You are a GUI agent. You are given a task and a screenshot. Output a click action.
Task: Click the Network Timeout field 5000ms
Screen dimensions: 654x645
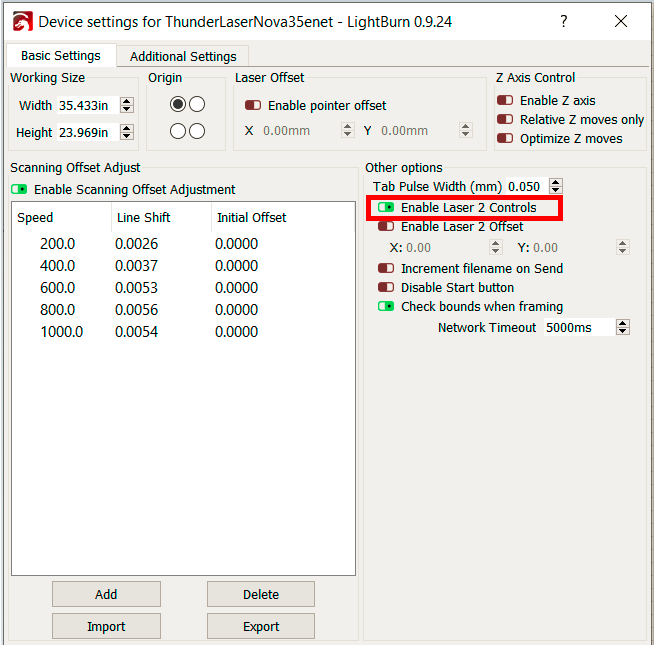tap(579, 328)
